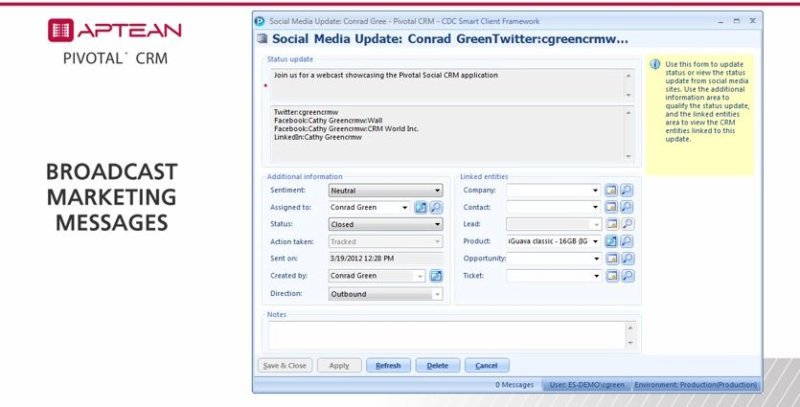
Task: Click inside the Notes text field
Action: pos(450,334)
